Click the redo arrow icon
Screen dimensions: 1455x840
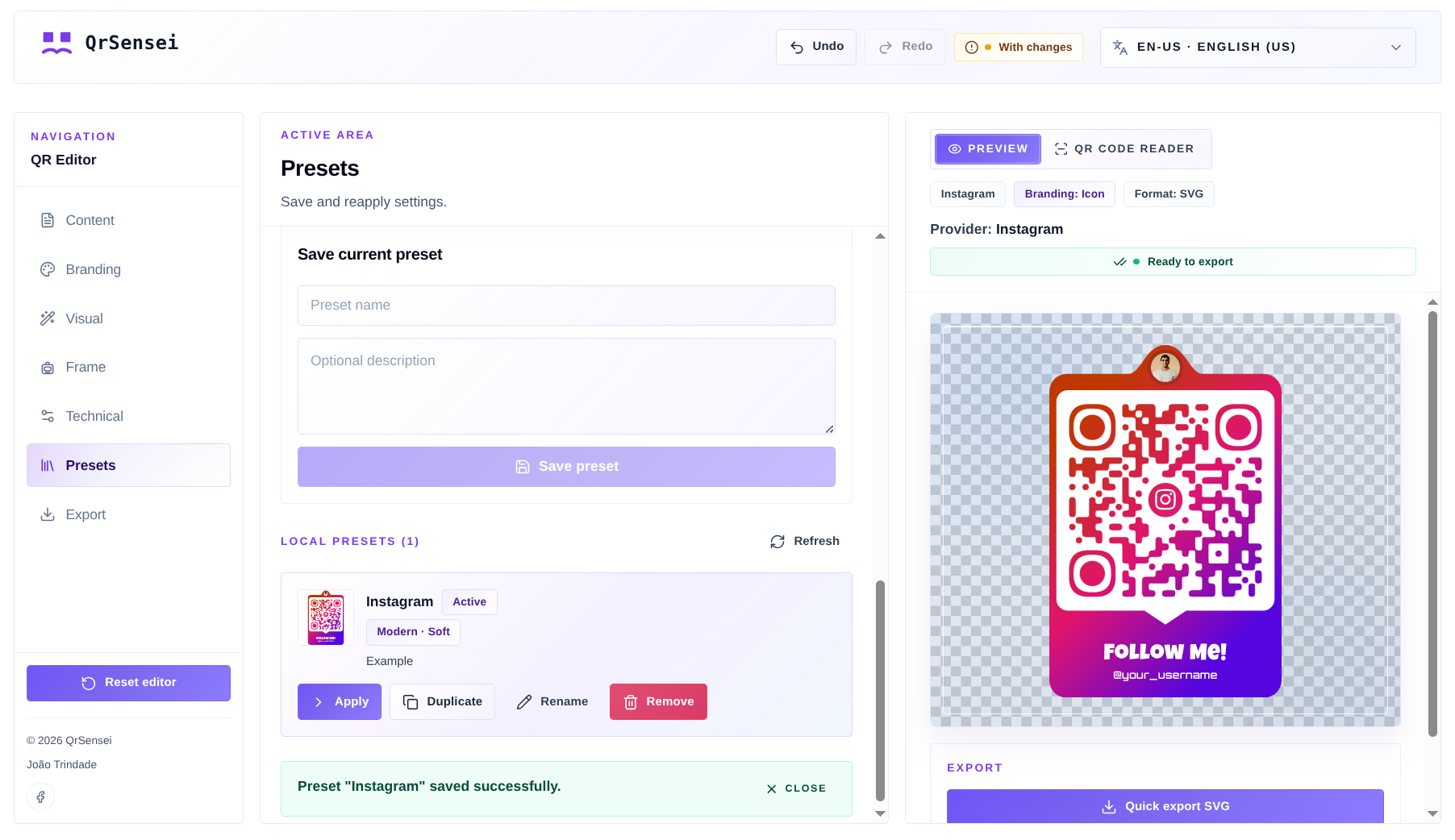click(x=886, y=48)
